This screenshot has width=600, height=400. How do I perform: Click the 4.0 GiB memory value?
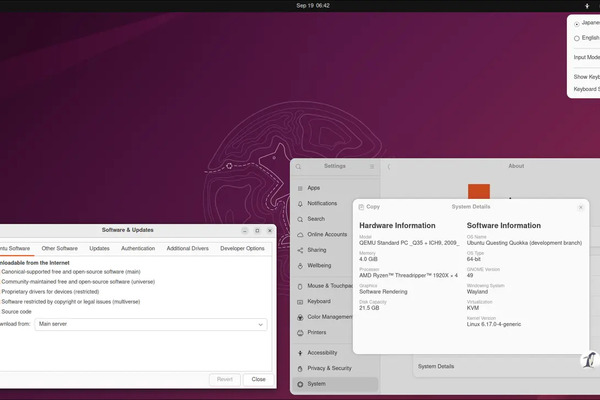coord(368,259)
